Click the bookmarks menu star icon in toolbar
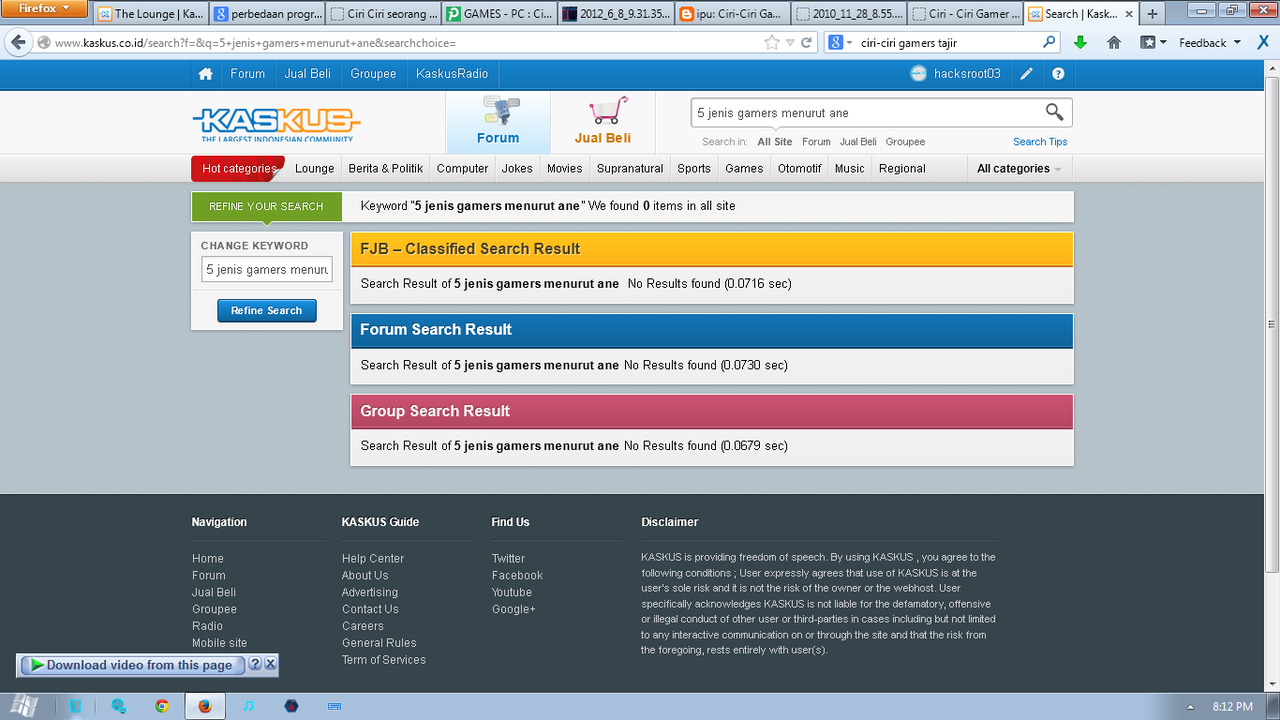This screenshot has height=720, width=1280. coord(1154,43)
